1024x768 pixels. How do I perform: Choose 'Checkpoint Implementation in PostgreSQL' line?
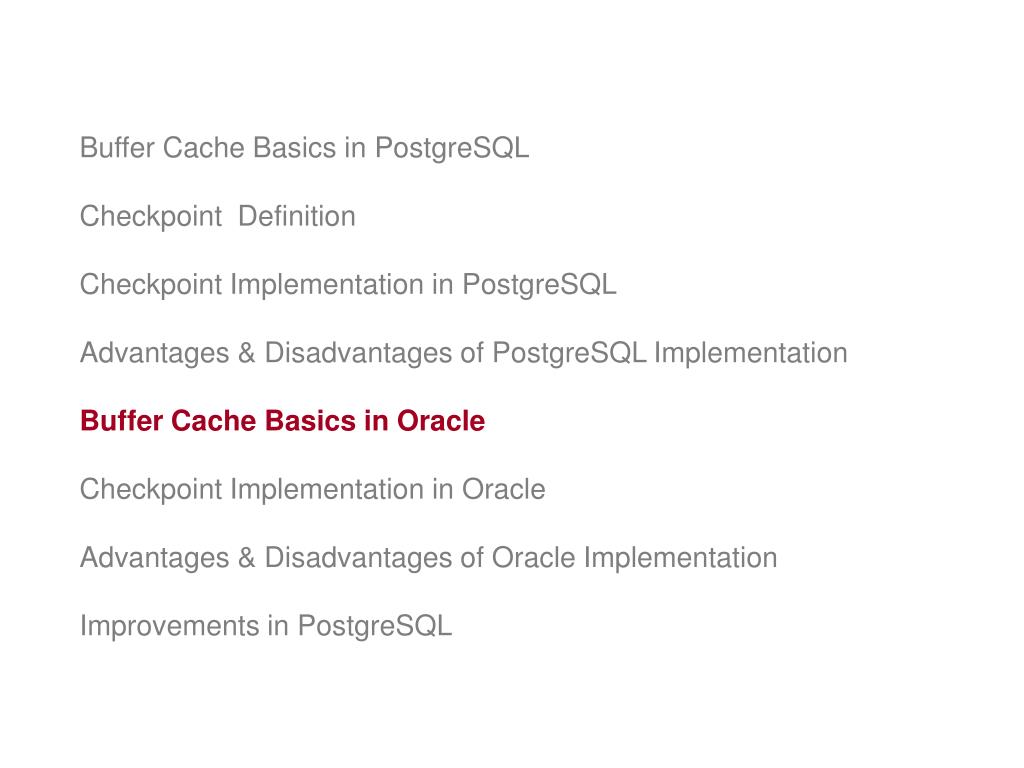tap(348, 285)
